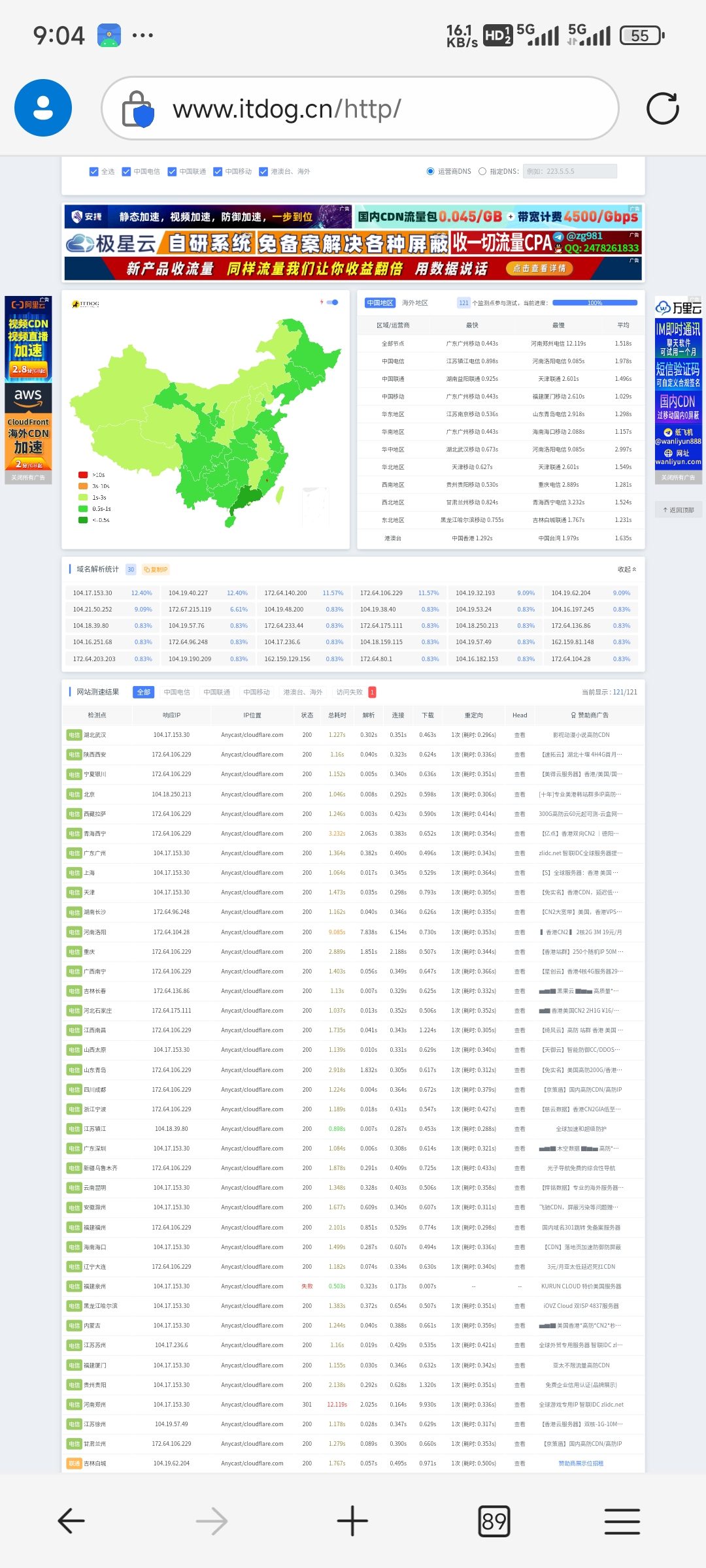
Task: Go back with the browser back arrow
Action: pyautogui.click(x=71, y=1521)
